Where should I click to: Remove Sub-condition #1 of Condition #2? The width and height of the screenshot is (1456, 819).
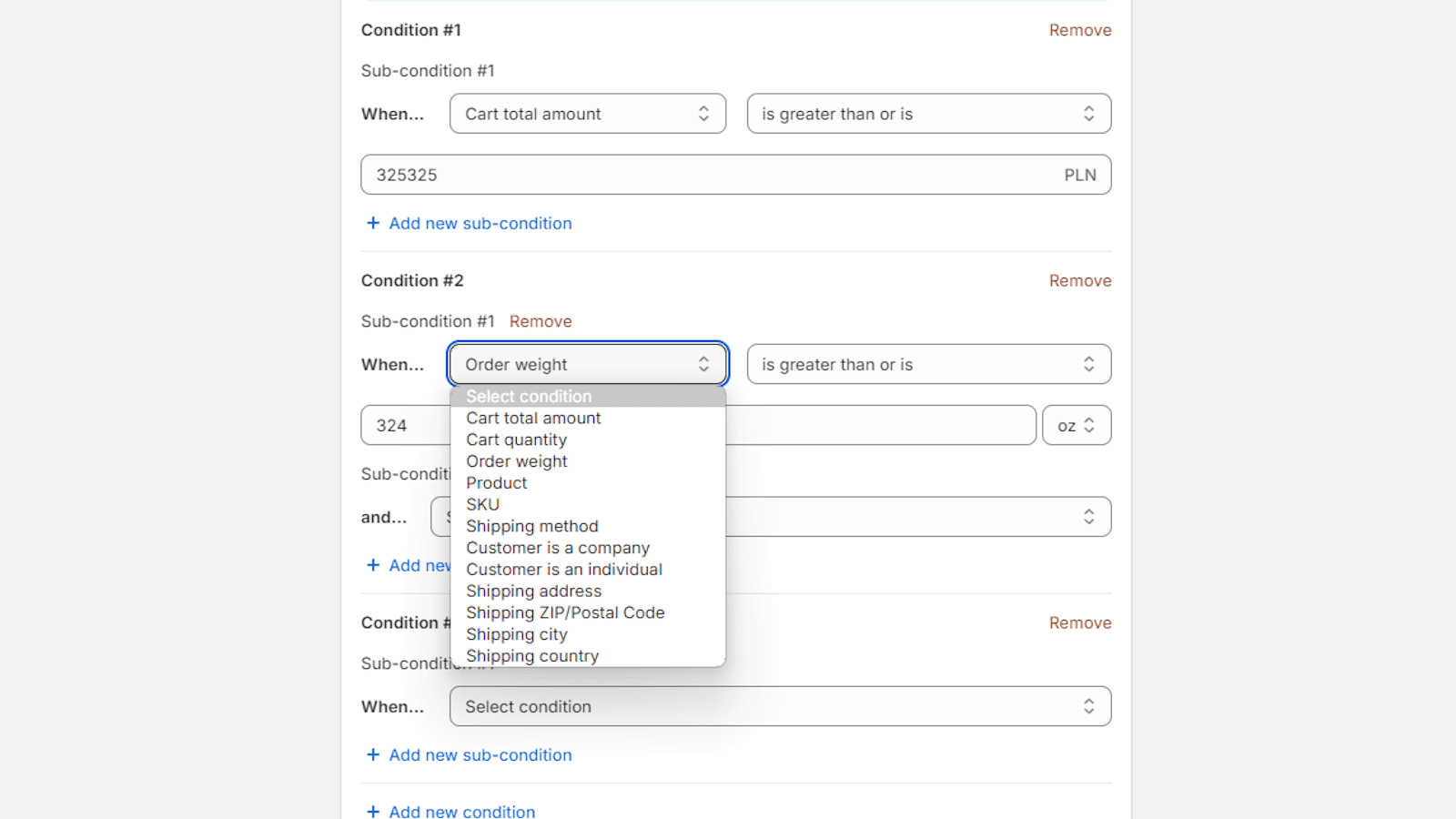541,322
